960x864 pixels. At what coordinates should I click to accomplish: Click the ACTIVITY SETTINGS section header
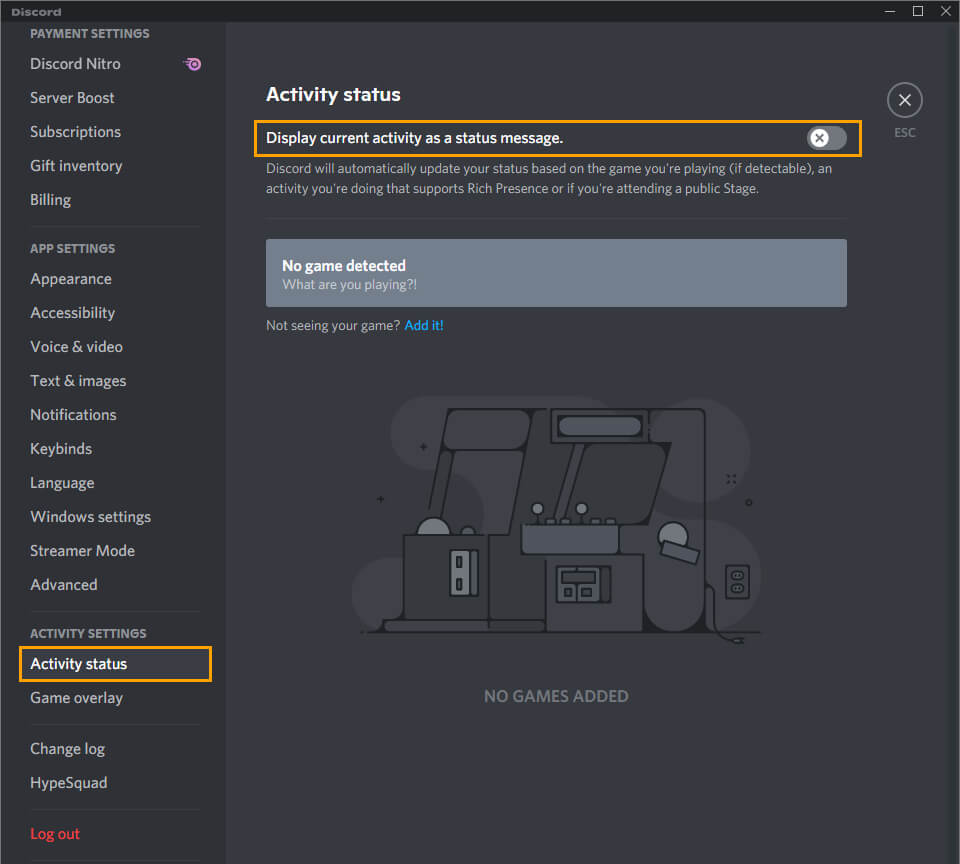(88, 633)
